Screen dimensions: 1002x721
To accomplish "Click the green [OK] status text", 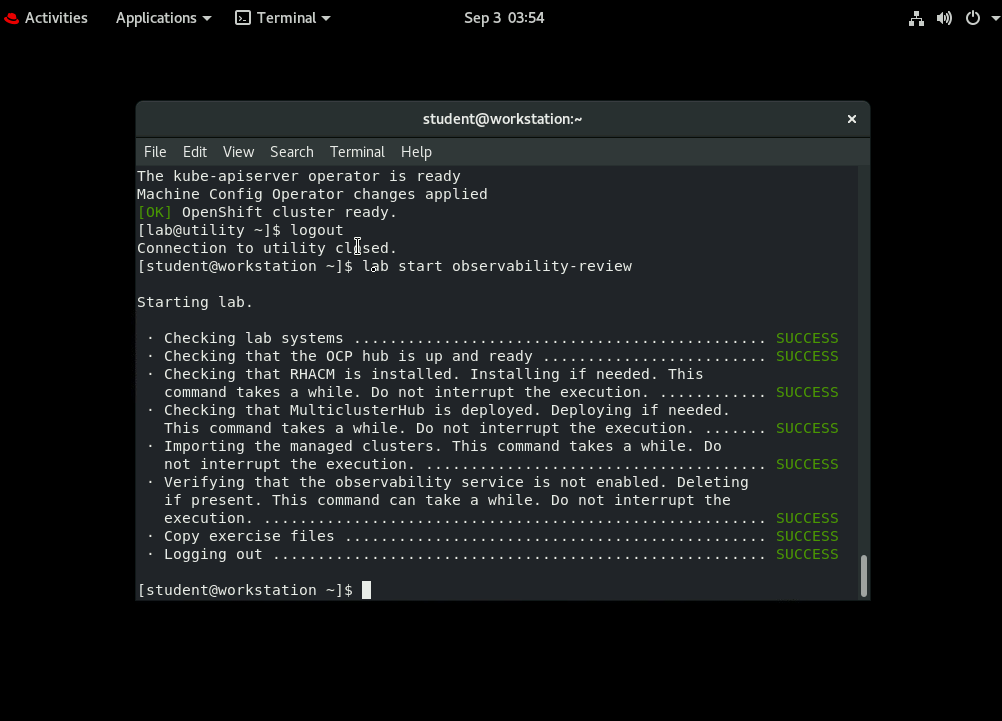I will pyautogui.click(x=155, y=212).
